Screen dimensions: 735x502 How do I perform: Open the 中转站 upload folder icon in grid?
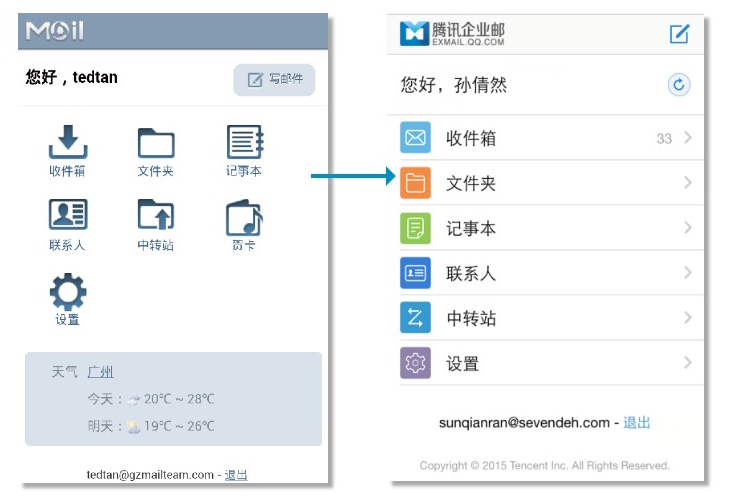156,214
